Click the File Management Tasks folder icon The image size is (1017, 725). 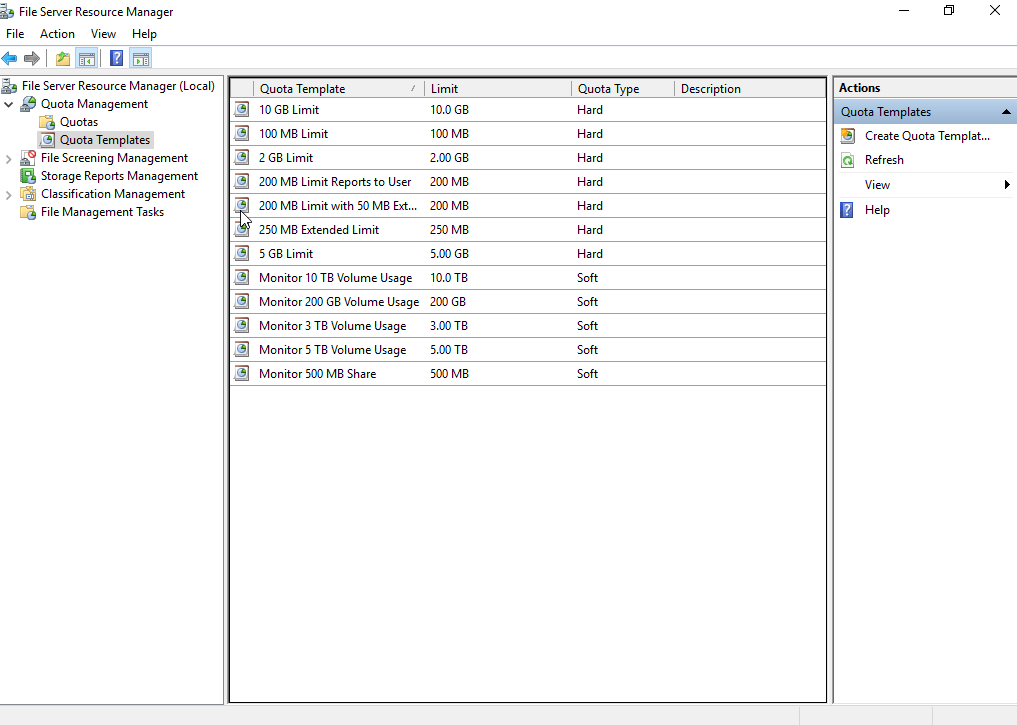pyautogui.click(x=29, y=212)
